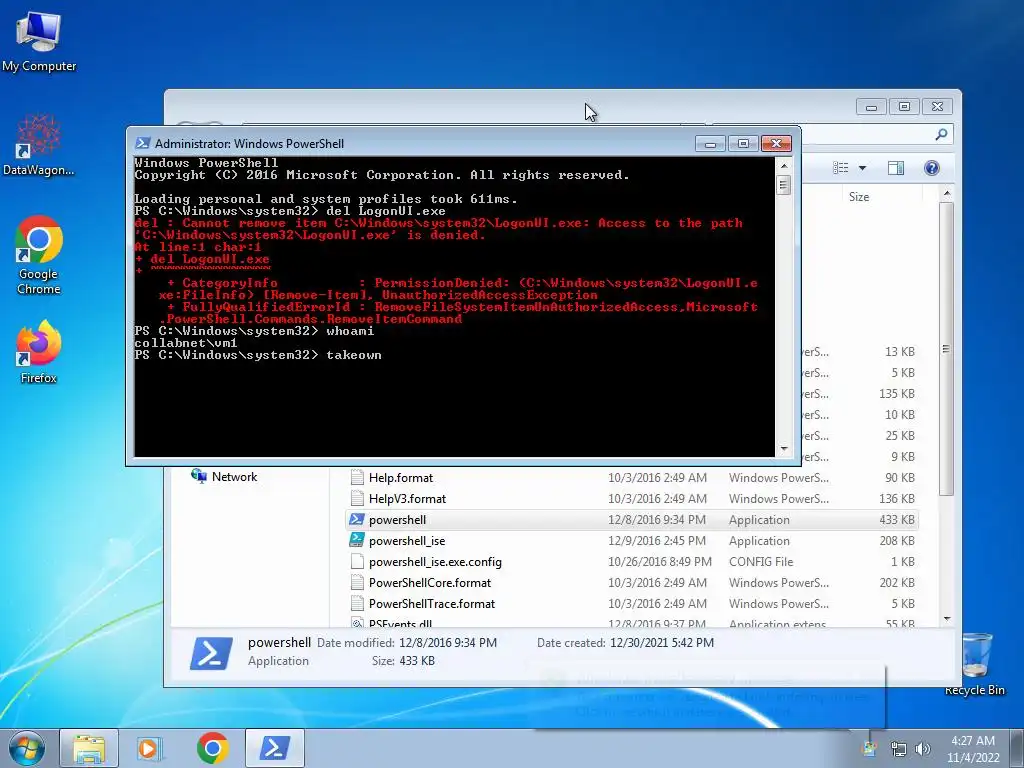Viewport: 1024px width, 768px height.
Task: Click Explorer file list scroll down arrow
Action: 947,618
